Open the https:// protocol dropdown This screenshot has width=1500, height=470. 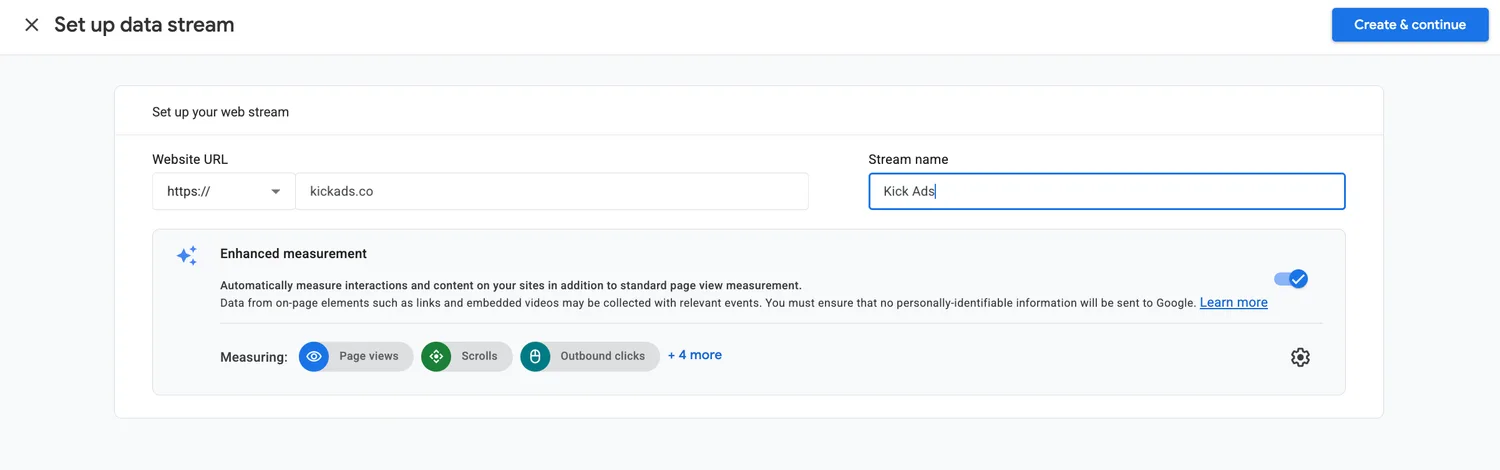(x=224, y=191)
